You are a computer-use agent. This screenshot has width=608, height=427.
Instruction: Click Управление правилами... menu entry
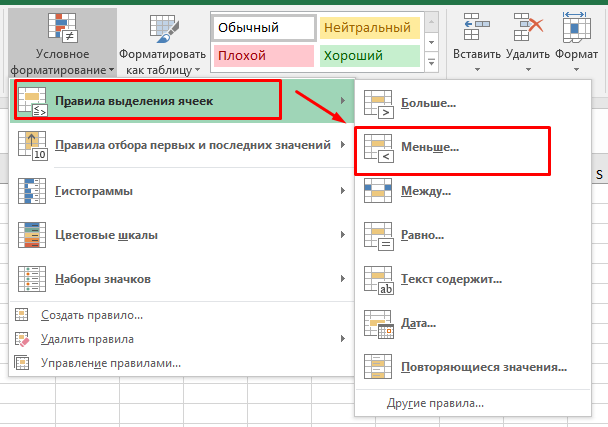coord(182,363)
